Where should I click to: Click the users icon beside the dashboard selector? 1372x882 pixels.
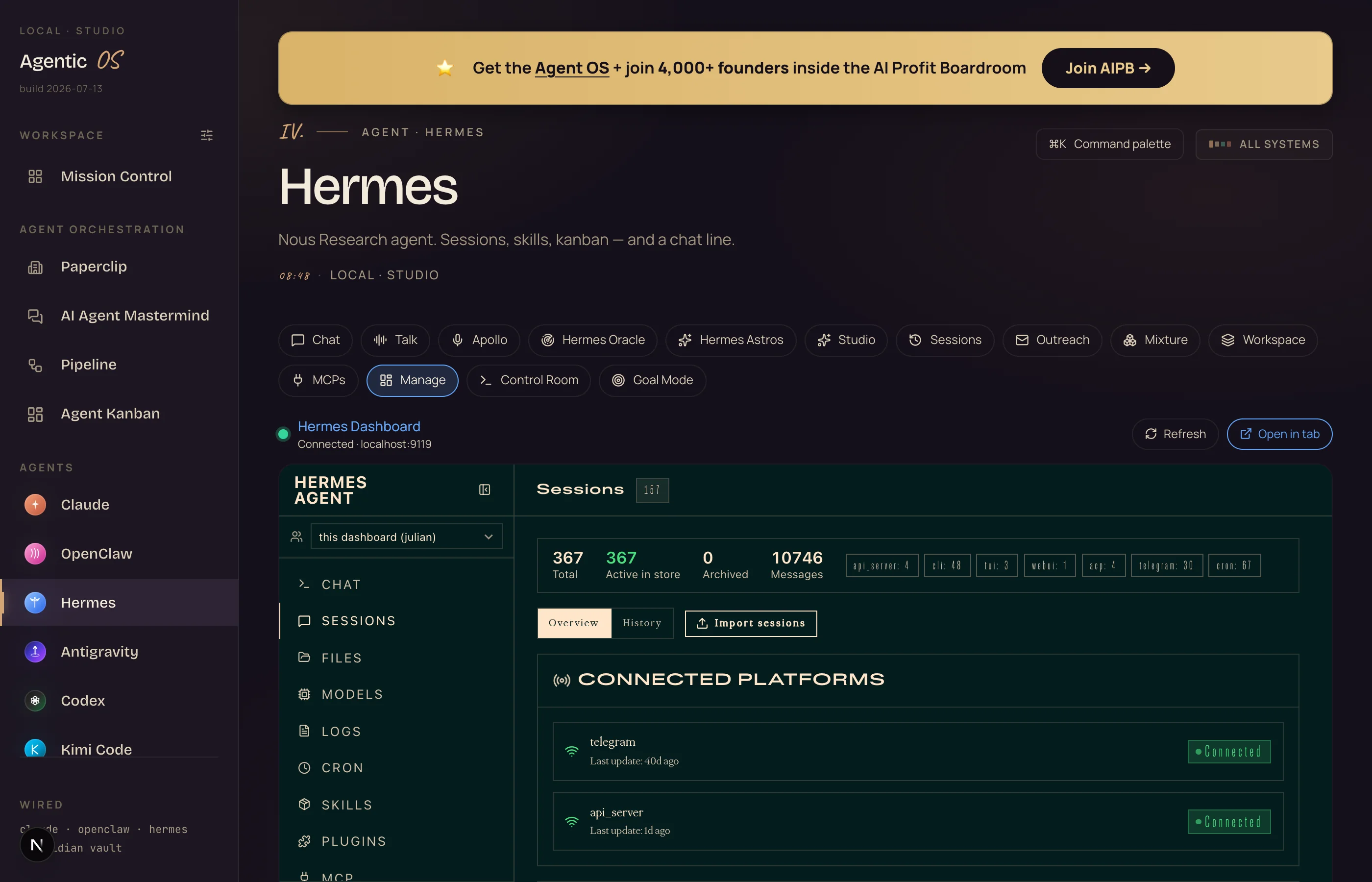coord(296,537)
